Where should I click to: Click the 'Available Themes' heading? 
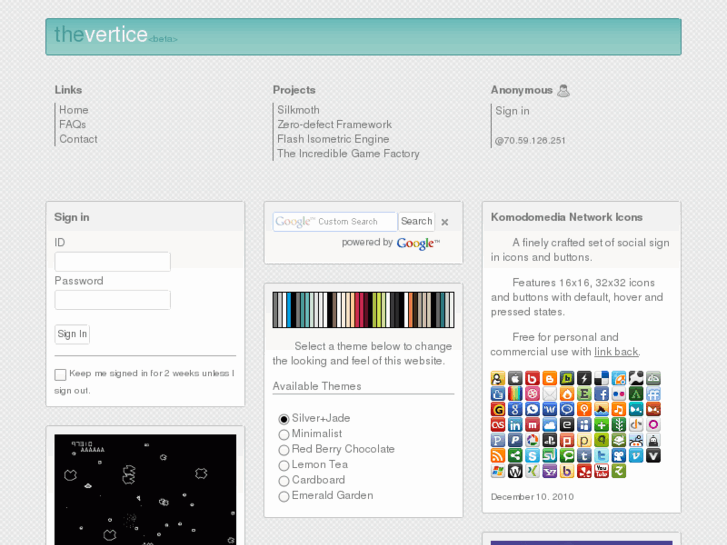317,386
